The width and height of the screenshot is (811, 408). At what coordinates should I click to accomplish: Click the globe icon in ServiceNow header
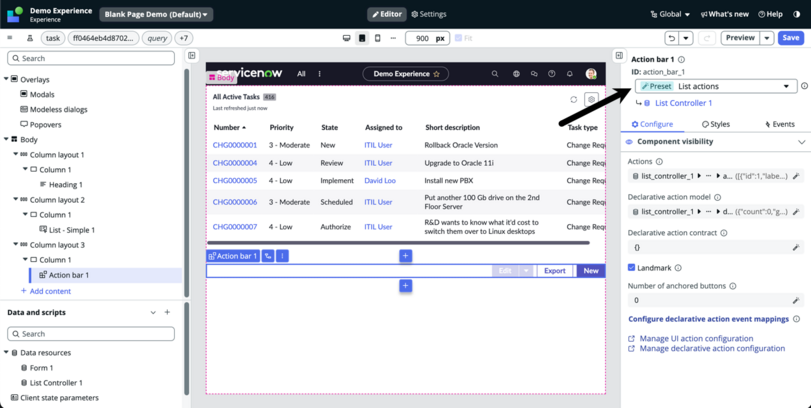click(516, 74)
